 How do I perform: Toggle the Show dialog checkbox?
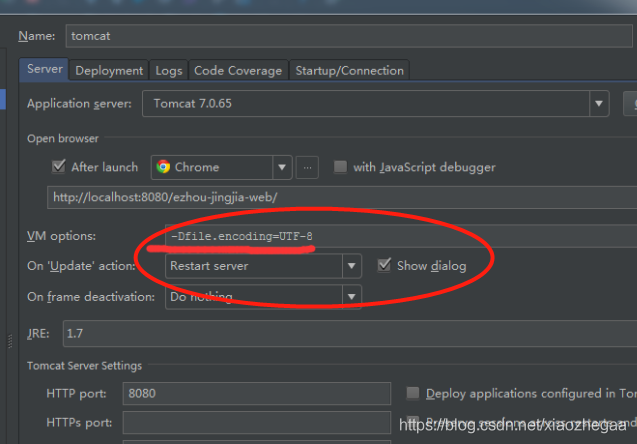(x=384, y=265)
